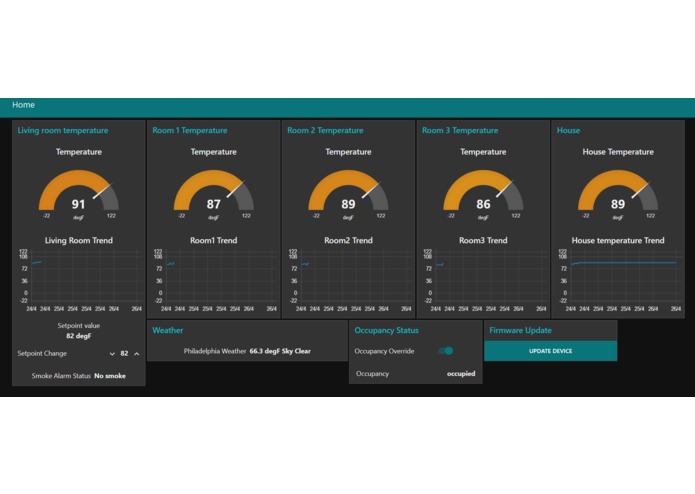Click the "occupied" occupancy value

pyautogui.click(x=461, y=373)
